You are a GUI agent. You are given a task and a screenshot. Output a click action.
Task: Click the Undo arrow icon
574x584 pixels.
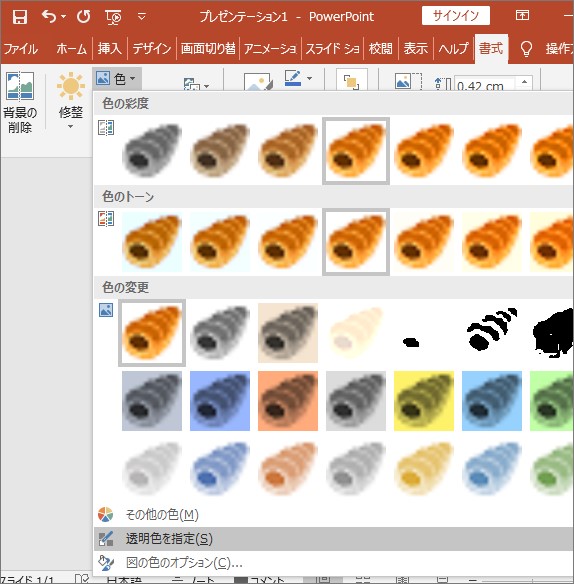coord(49,16)
